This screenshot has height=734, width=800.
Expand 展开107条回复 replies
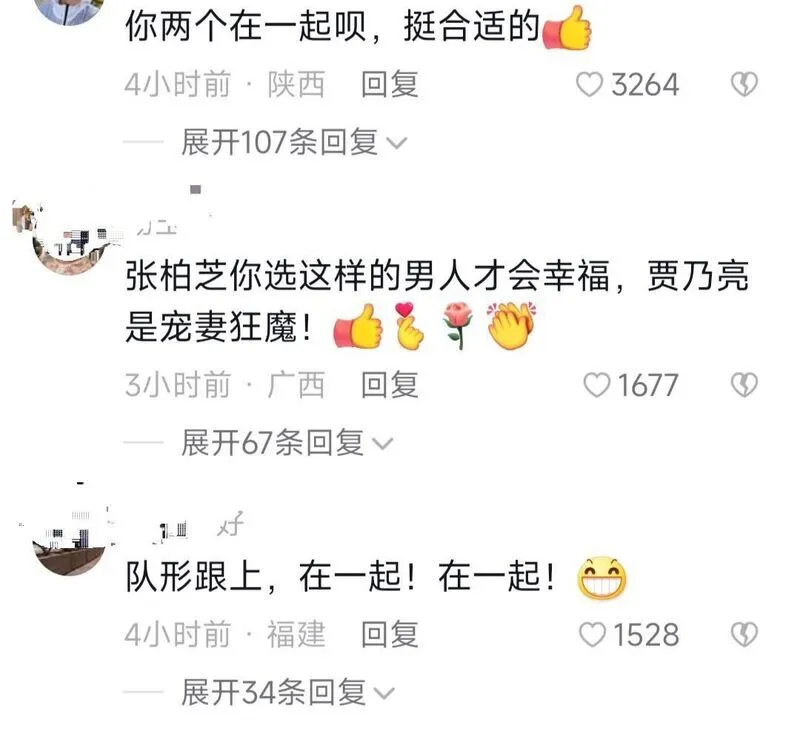coord(294,142)
